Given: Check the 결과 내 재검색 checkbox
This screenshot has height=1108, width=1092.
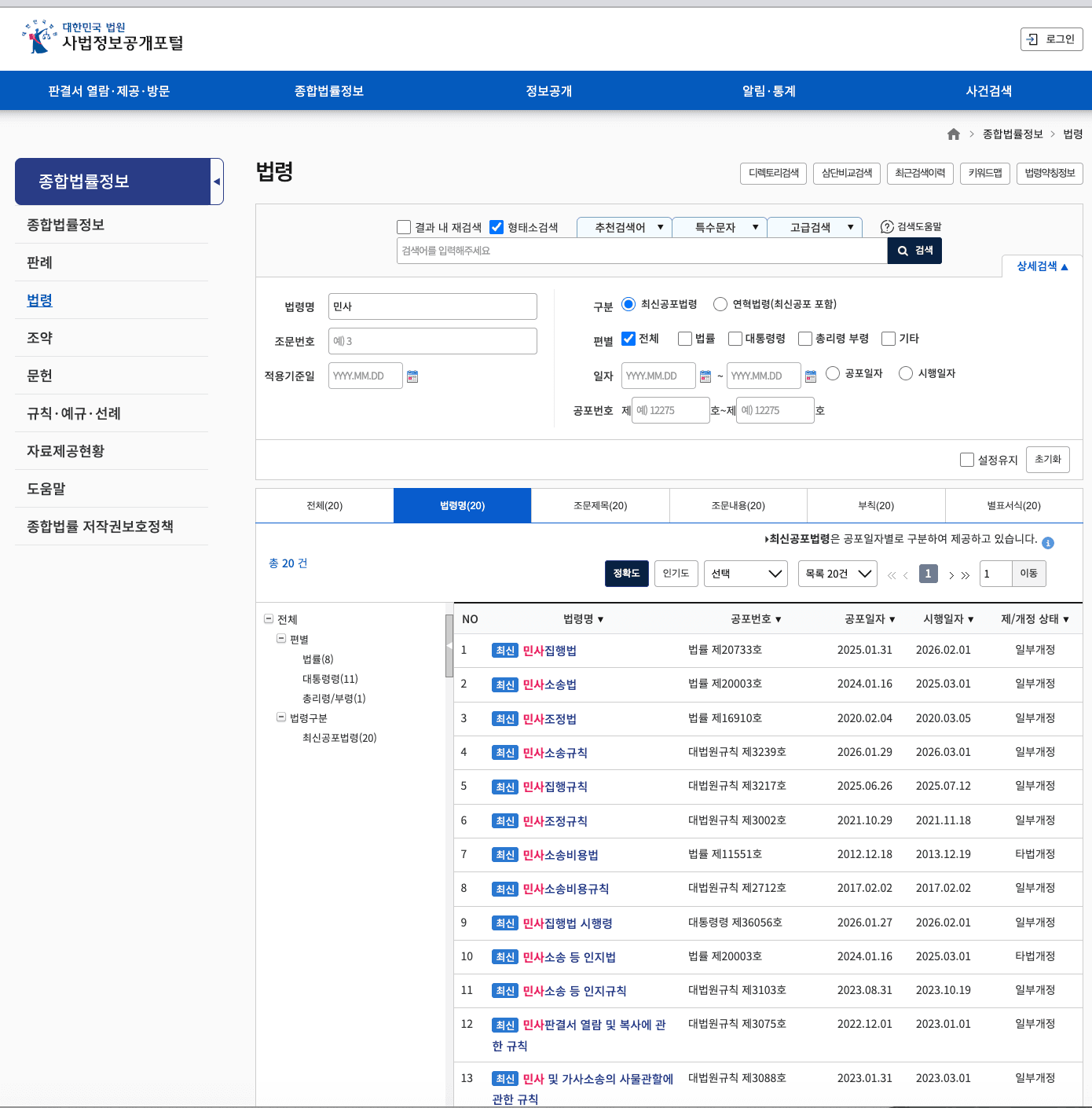Looking at the screenshot, I should click(404, 227).
